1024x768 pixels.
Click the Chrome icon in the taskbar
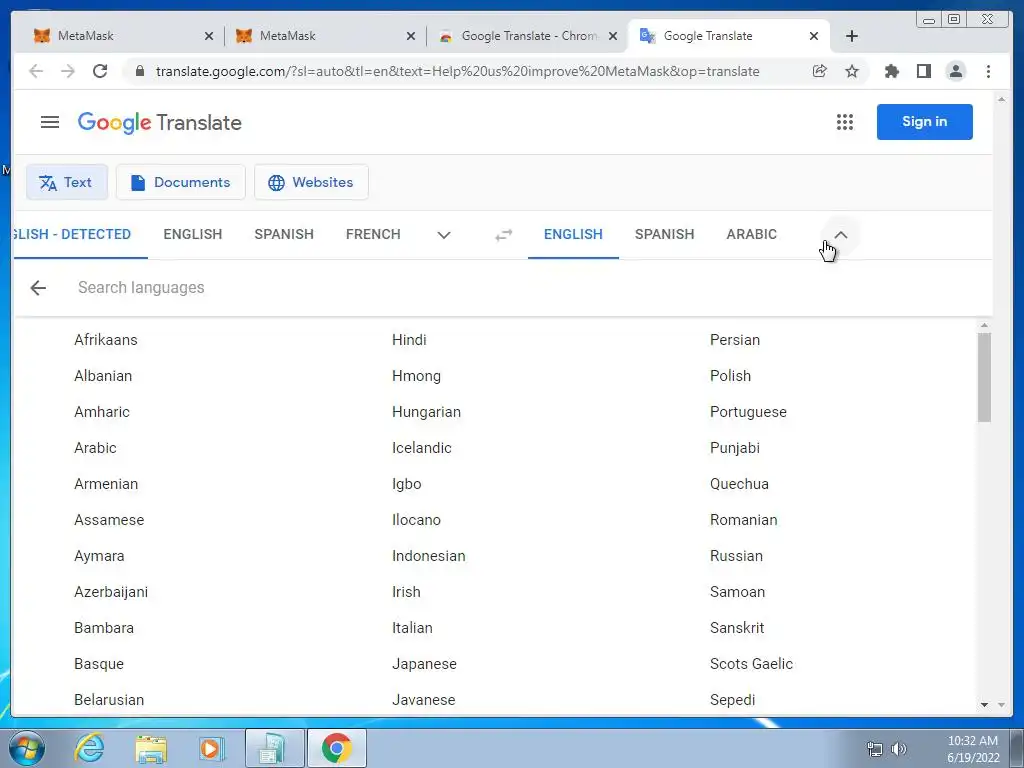click(336, 748)
